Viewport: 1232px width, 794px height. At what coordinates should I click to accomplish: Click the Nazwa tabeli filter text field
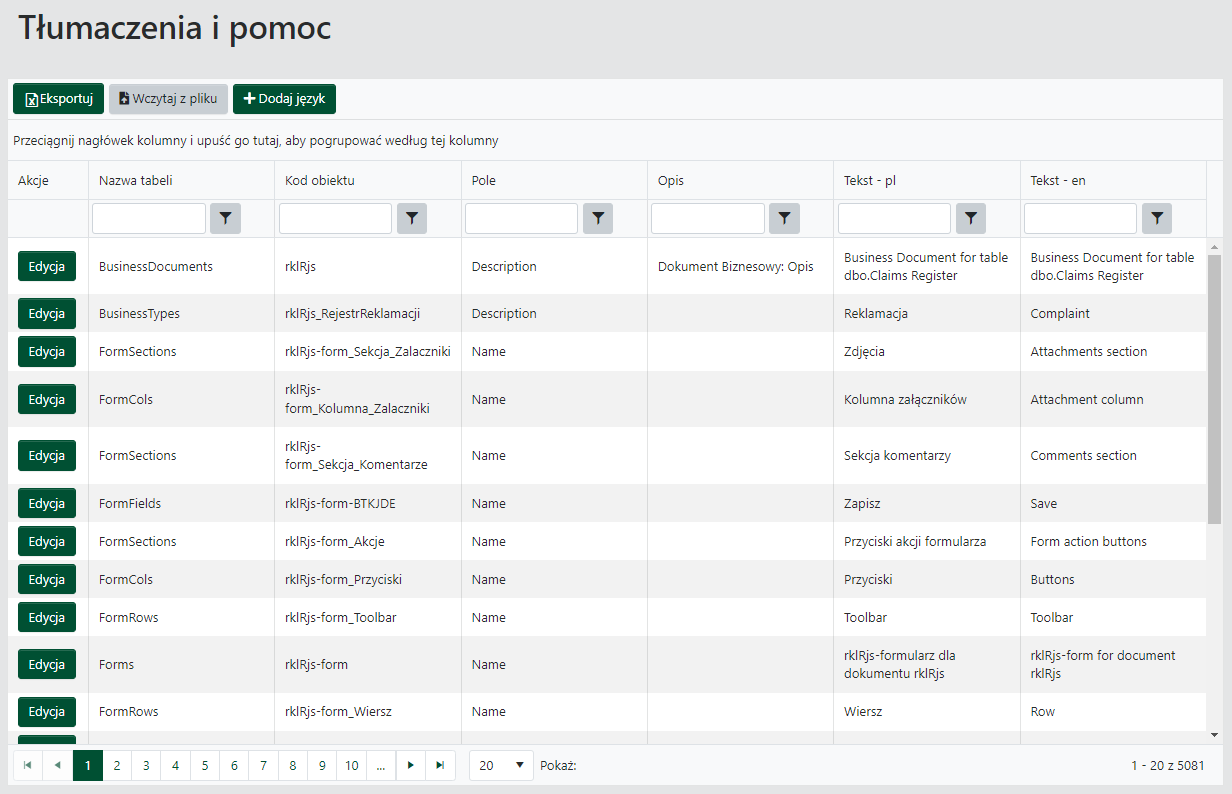click(x=149, y=218)
